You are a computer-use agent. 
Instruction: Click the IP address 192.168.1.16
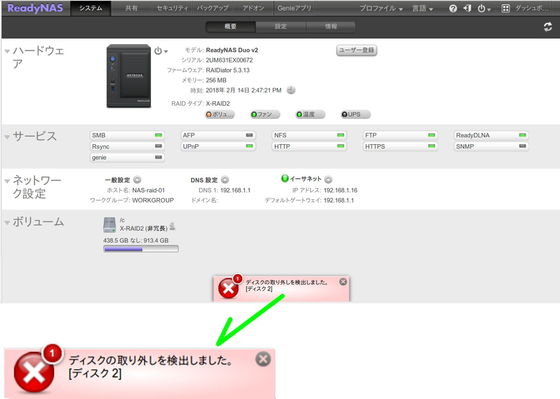click(340, 190)
